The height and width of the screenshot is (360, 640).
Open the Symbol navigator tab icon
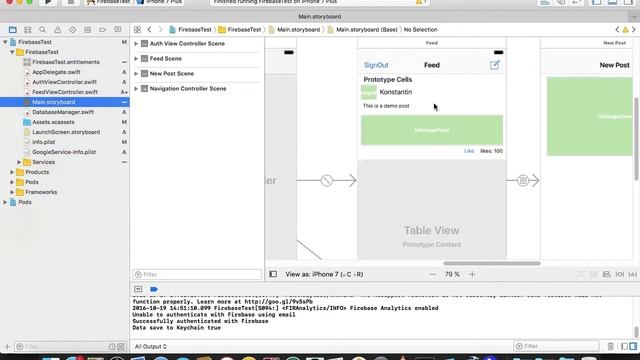coord(27,29)
